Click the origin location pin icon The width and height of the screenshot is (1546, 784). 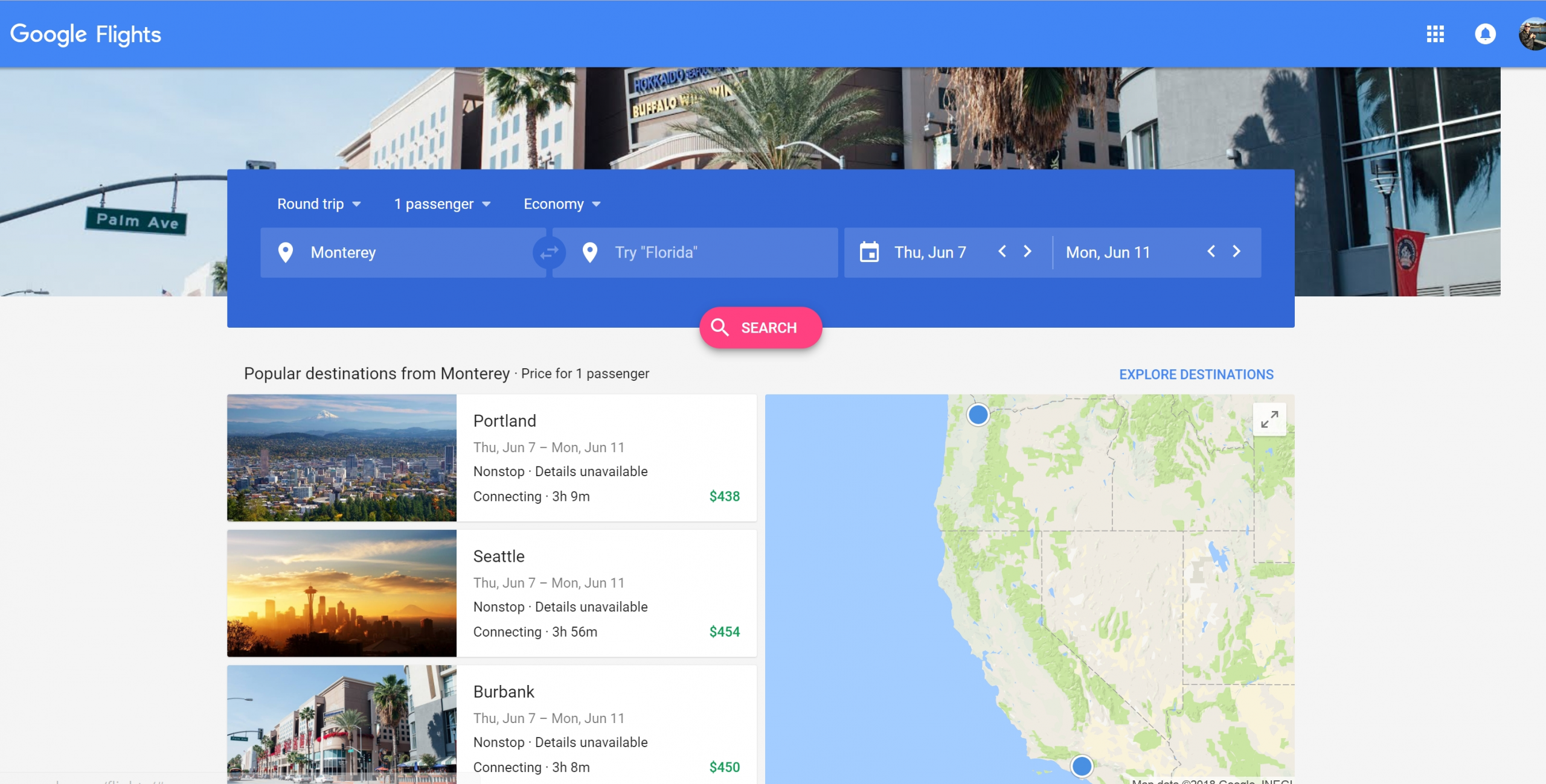pyautogui.click(x=284, y=252)
